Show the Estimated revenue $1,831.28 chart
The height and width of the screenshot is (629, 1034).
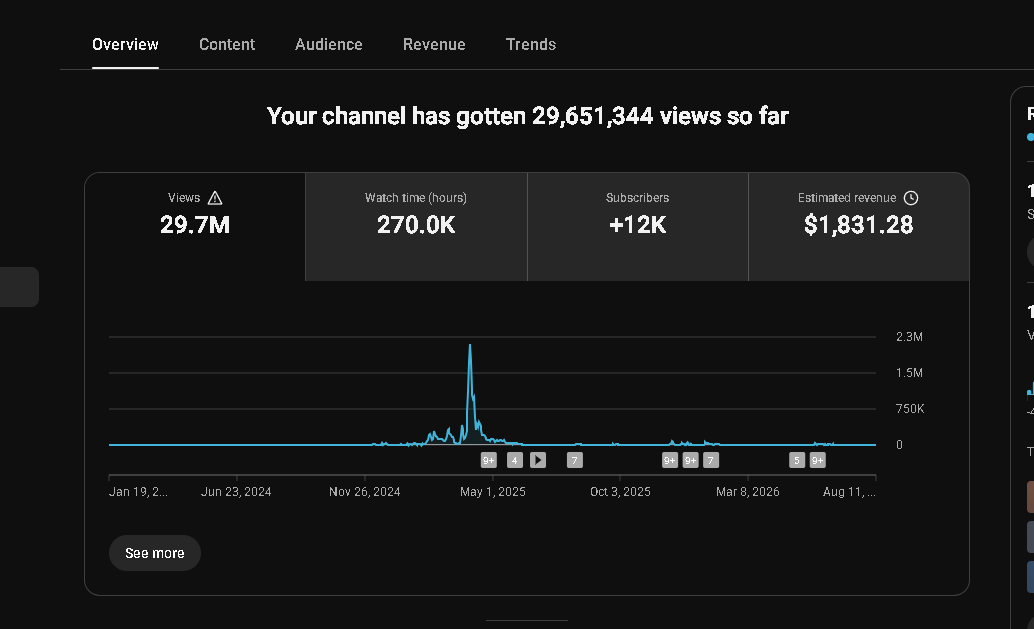coord(859,227)
